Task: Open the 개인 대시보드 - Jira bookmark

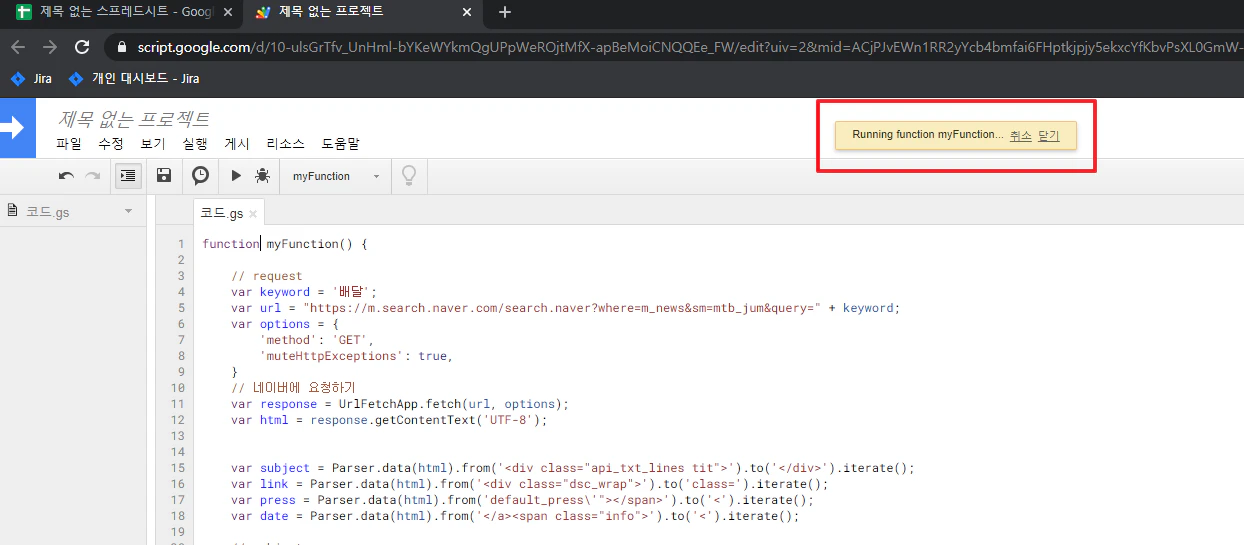Action: tap(133, 78)
